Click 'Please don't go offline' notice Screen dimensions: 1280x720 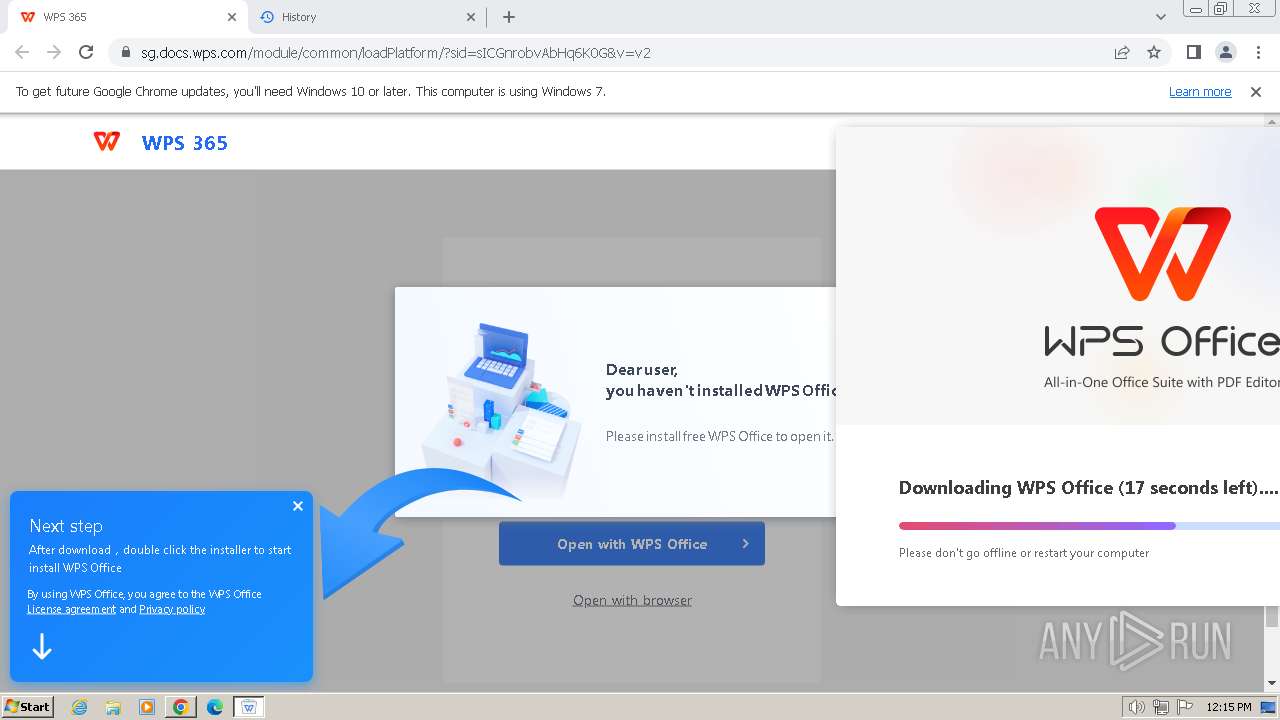[x=1024, y=553]
